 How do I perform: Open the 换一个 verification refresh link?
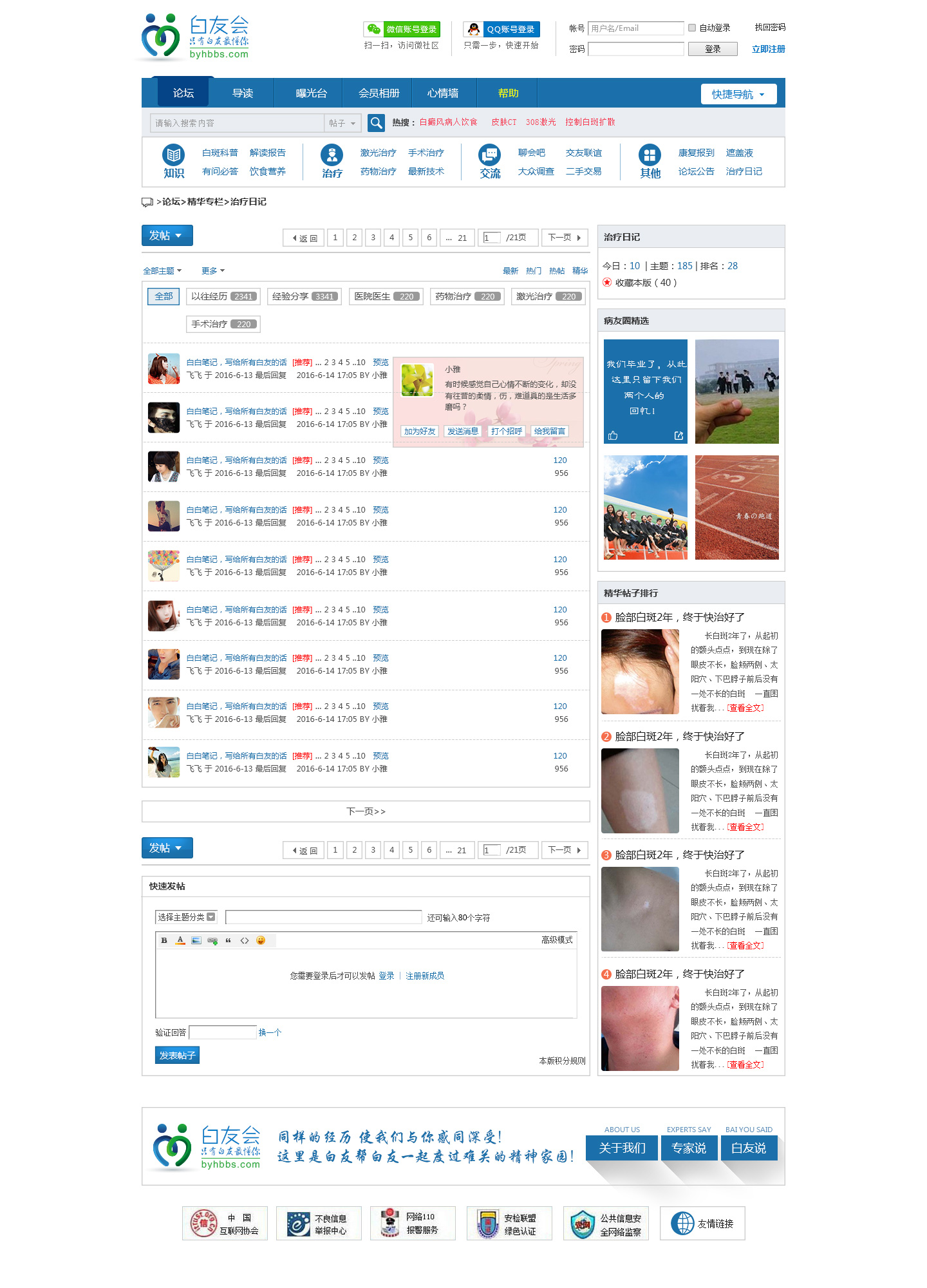pyautogui.click(x=270, y=1032)
